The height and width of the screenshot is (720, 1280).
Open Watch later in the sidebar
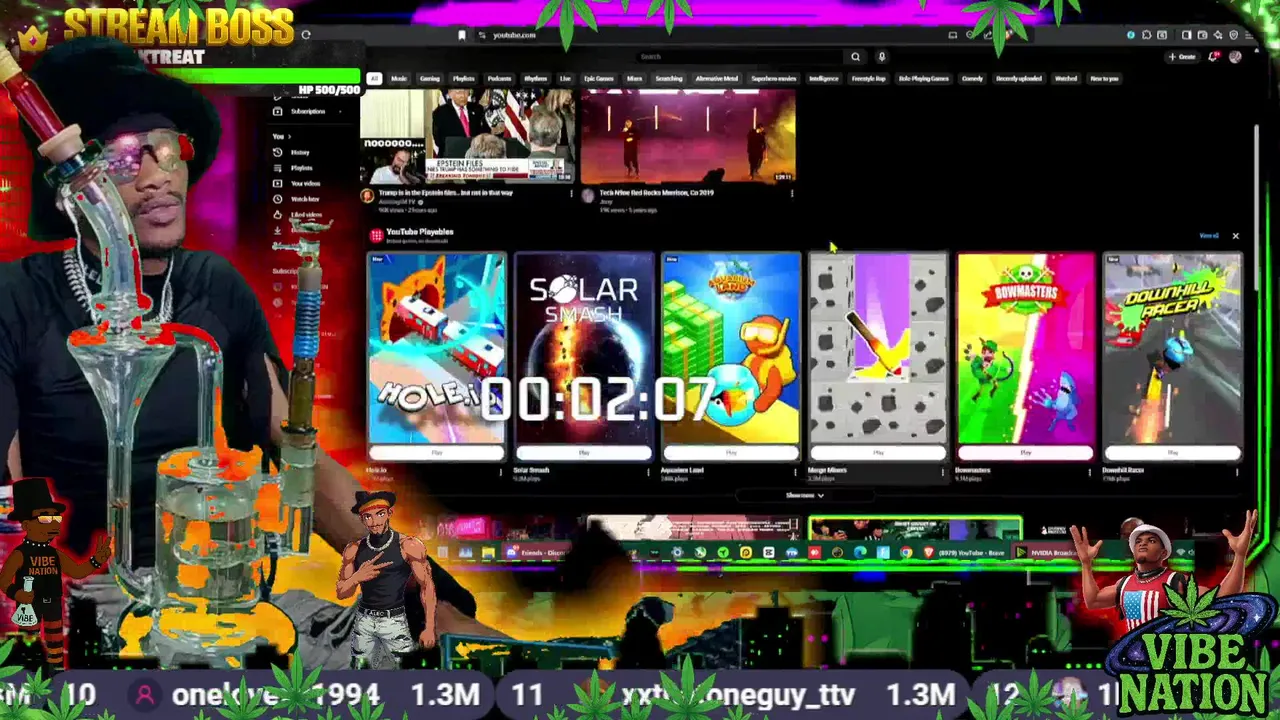[x=303, y=199]
